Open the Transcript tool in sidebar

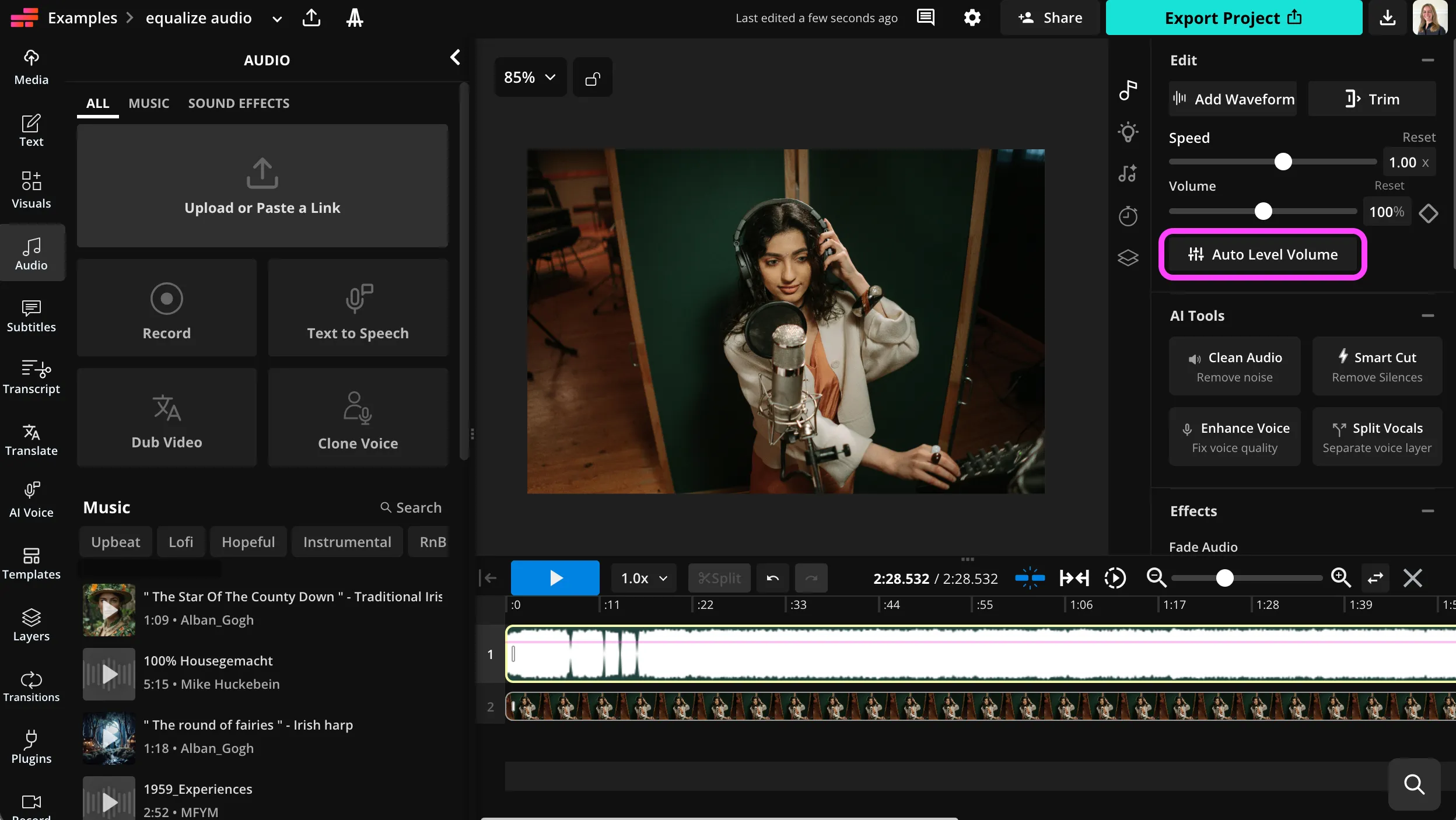[x=32, y=377]
